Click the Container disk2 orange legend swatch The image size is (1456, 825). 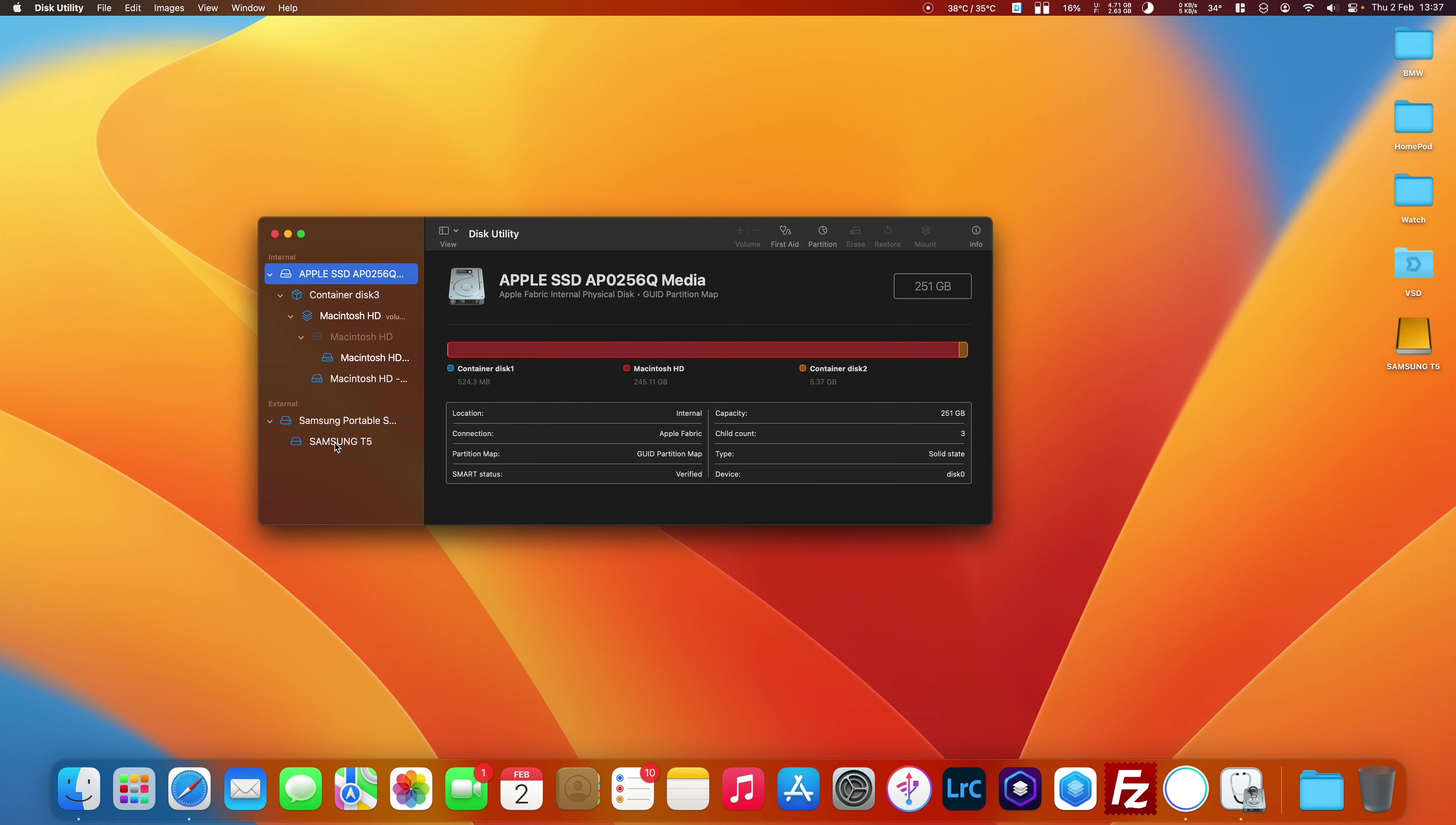click(x=802, y=368)
